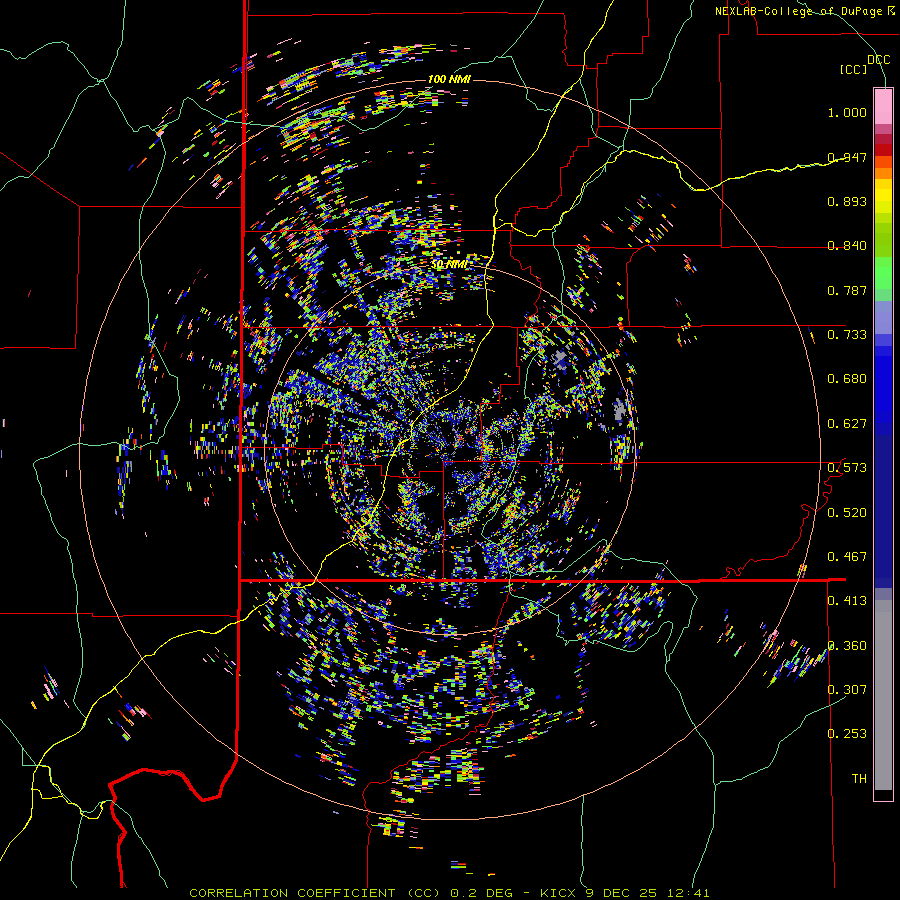900x900 pixels.
Task: Click the CORRELATION COEFFICIENT title text
Action: tap(292, 893)
